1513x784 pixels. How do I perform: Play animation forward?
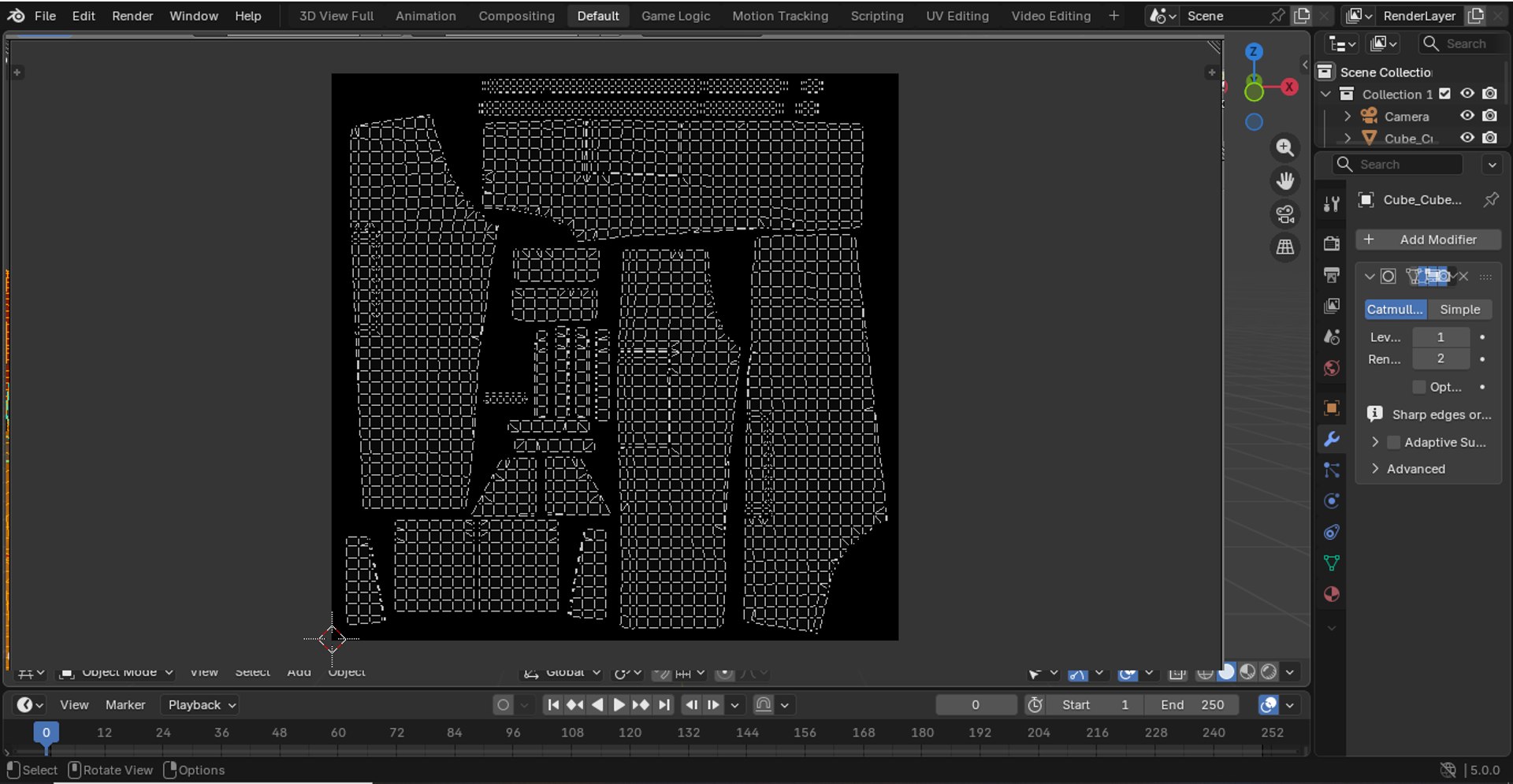click(x=619, y=705)
